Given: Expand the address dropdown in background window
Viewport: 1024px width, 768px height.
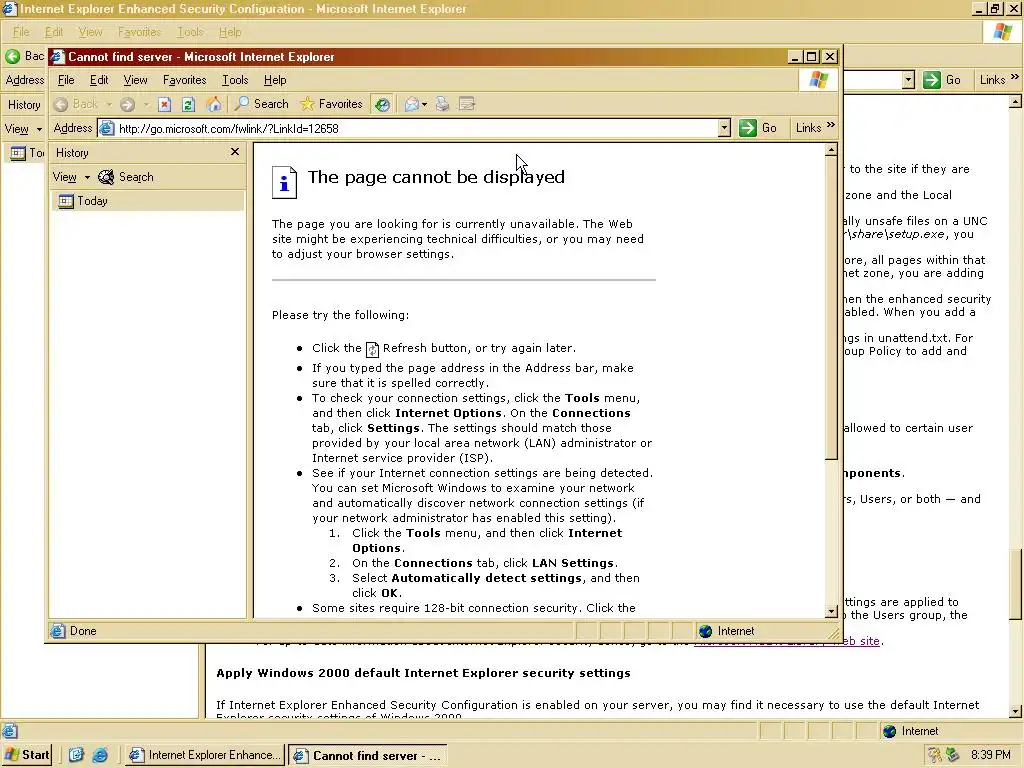Looking at the screenshot, I should (x=908, y=80).
